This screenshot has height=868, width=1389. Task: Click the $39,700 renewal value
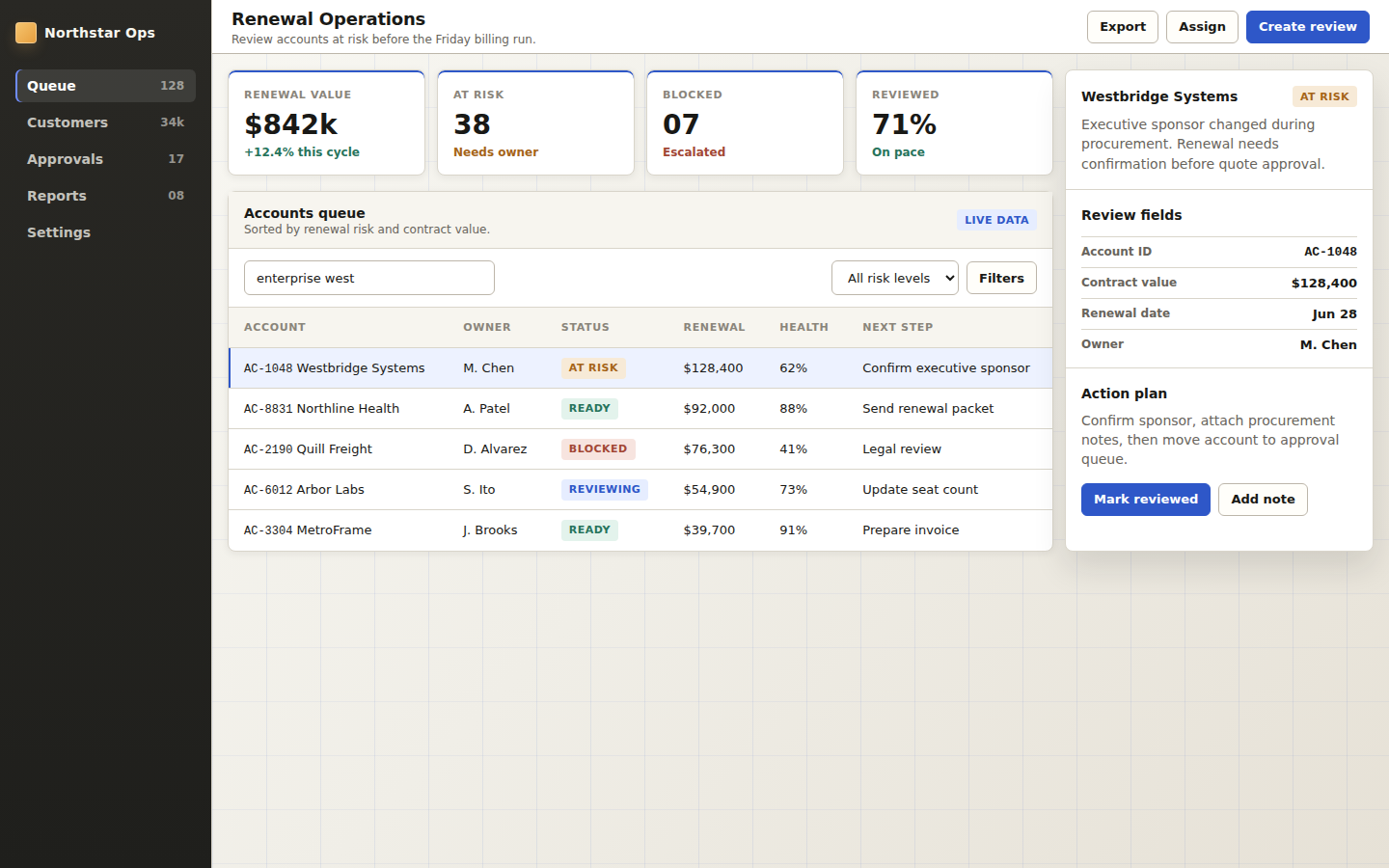click(x=709, y=530)
